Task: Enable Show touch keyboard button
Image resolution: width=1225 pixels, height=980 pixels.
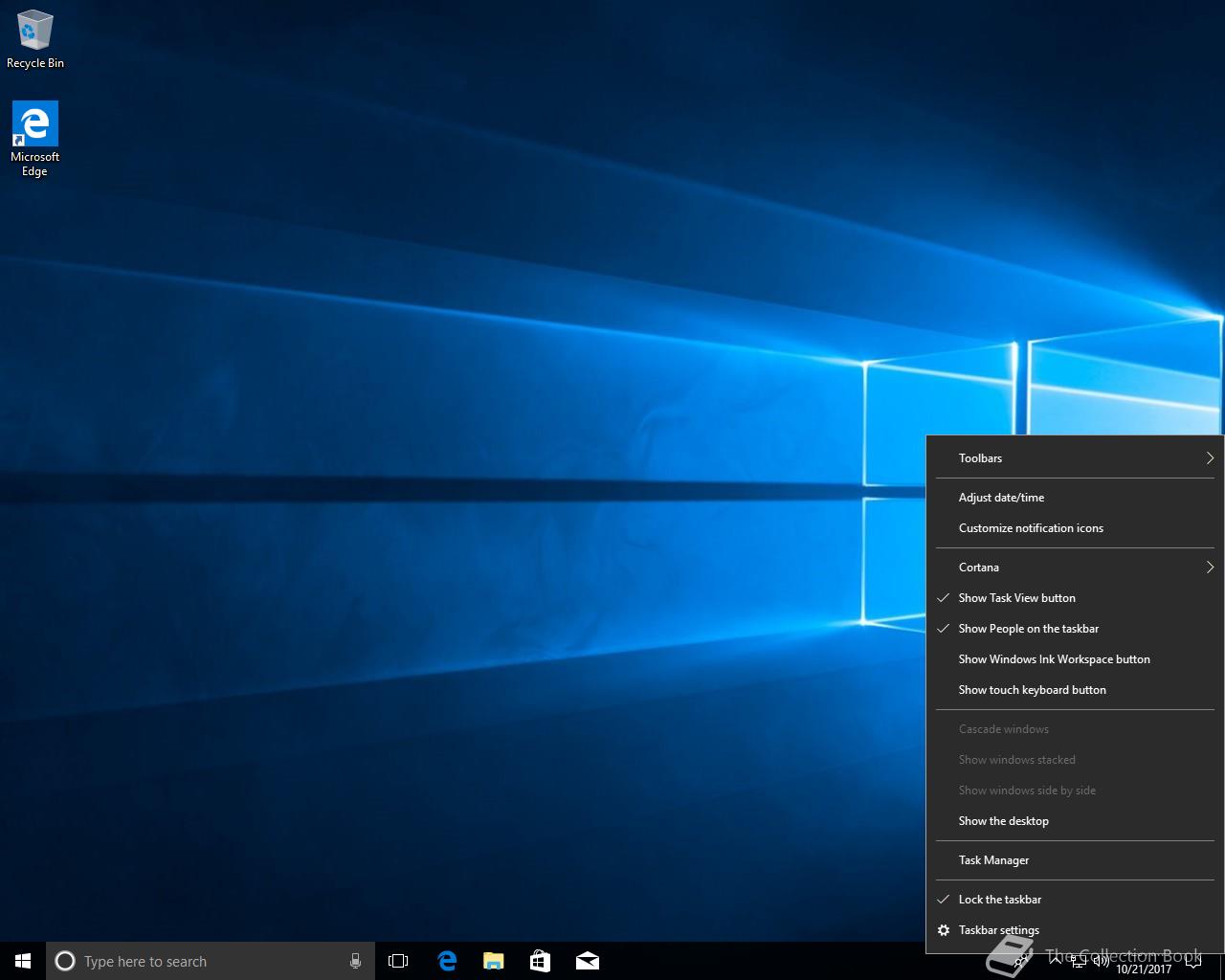Action: pos(1076,690)
